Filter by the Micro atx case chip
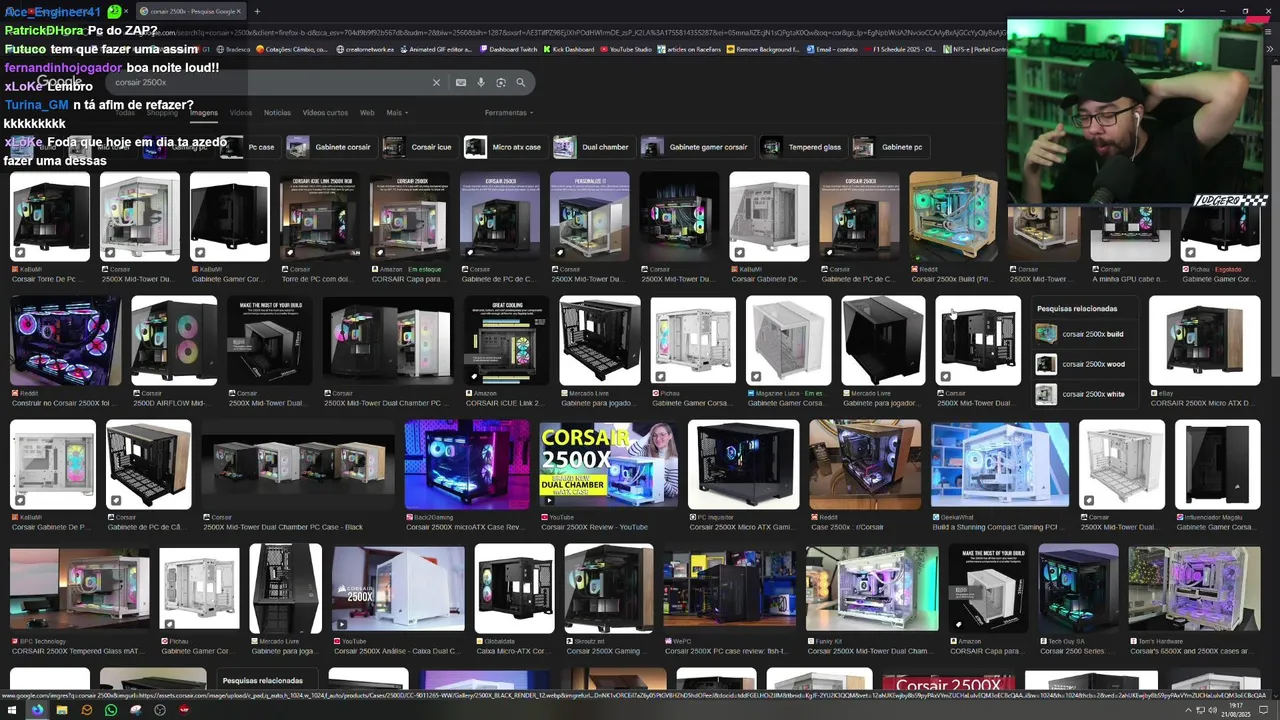1280x720 pixels. click(505, 147)
